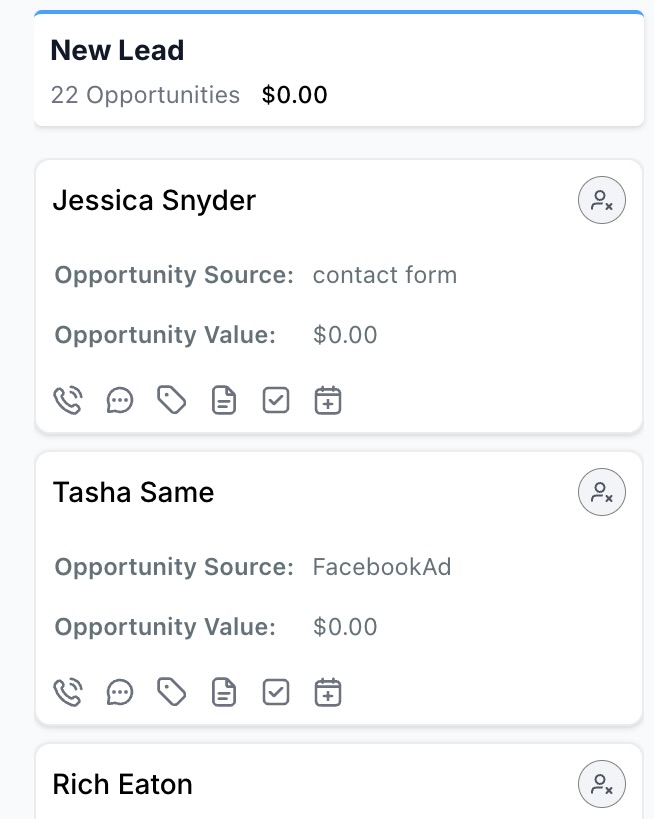Open message icon on Tasha Same card
654x819 pixels.
tap(120, 691)
